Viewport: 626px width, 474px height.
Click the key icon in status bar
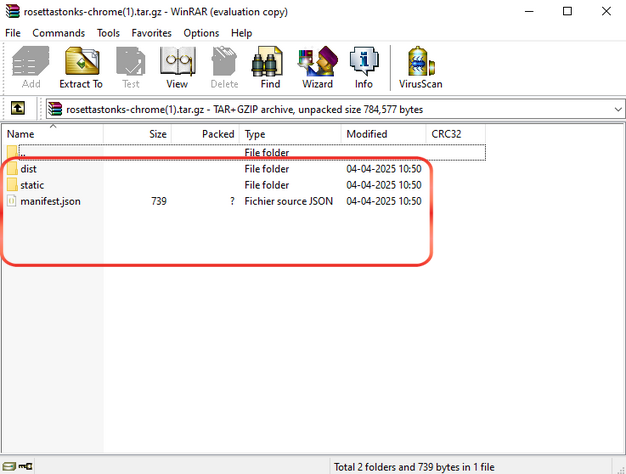coord(26,466)
